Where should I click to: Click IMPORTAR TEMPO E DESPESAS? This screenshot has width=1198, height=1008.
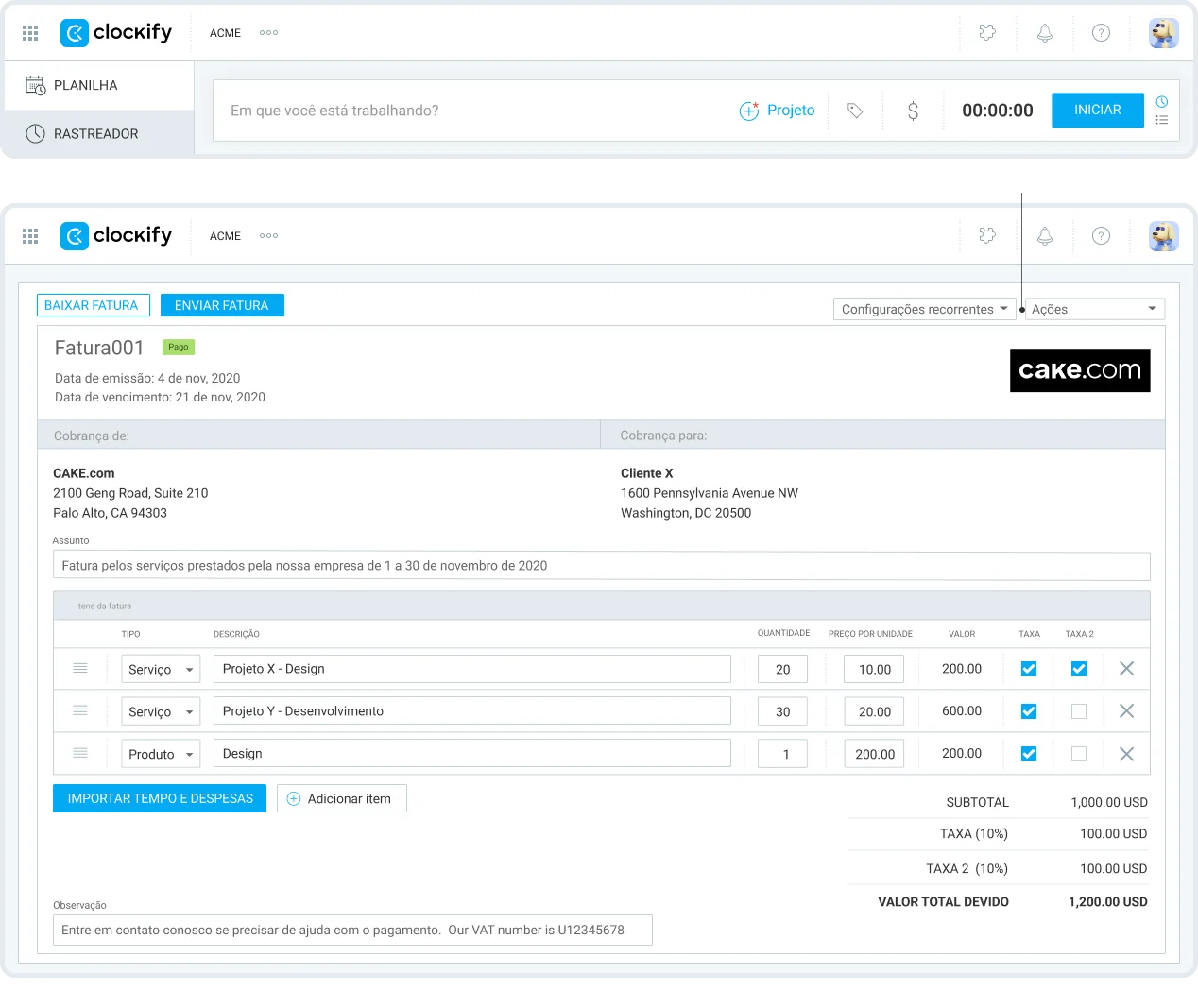pyautogui.click(x=159, y=798)
